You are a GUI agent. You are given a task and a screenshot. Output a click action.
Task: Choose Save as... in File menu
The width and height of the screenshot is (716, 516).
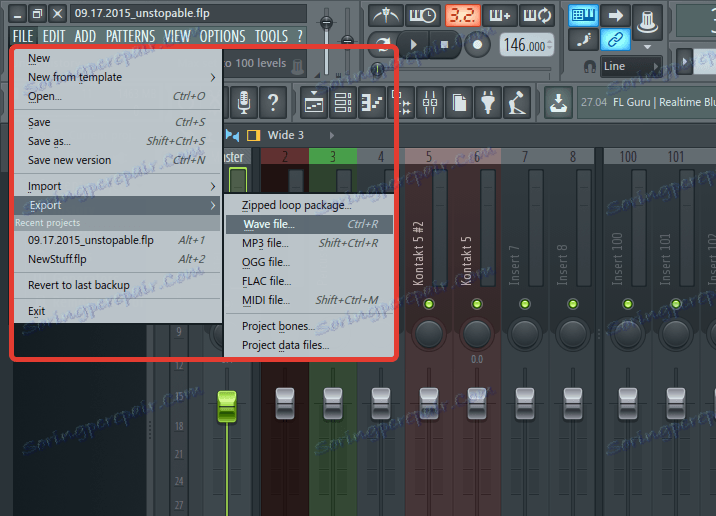pos(117,142)
